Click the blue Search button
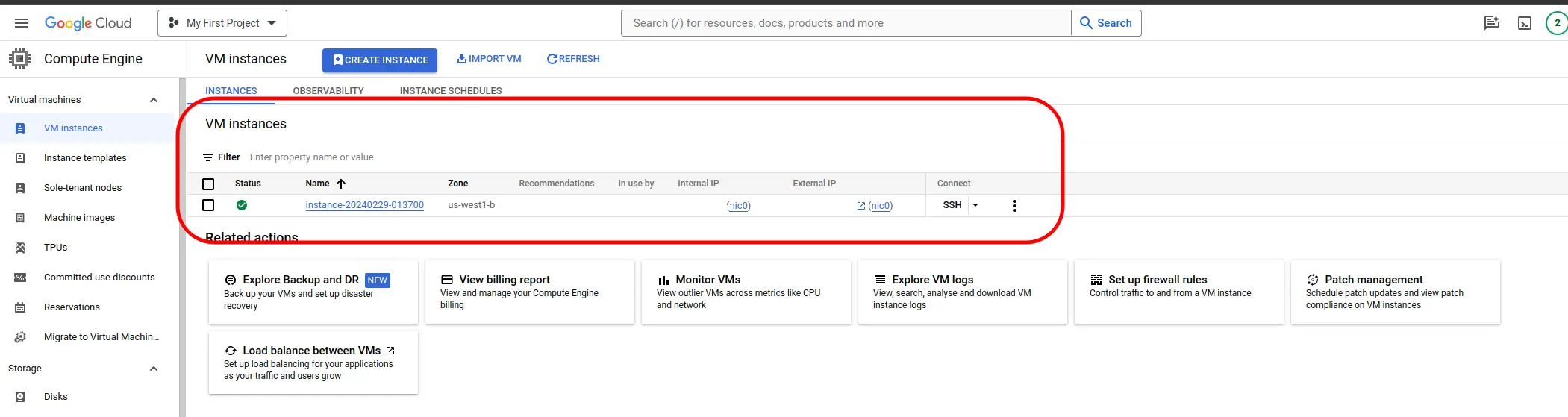This screenshot has width=1568, height=417. tap(1106, 23)
